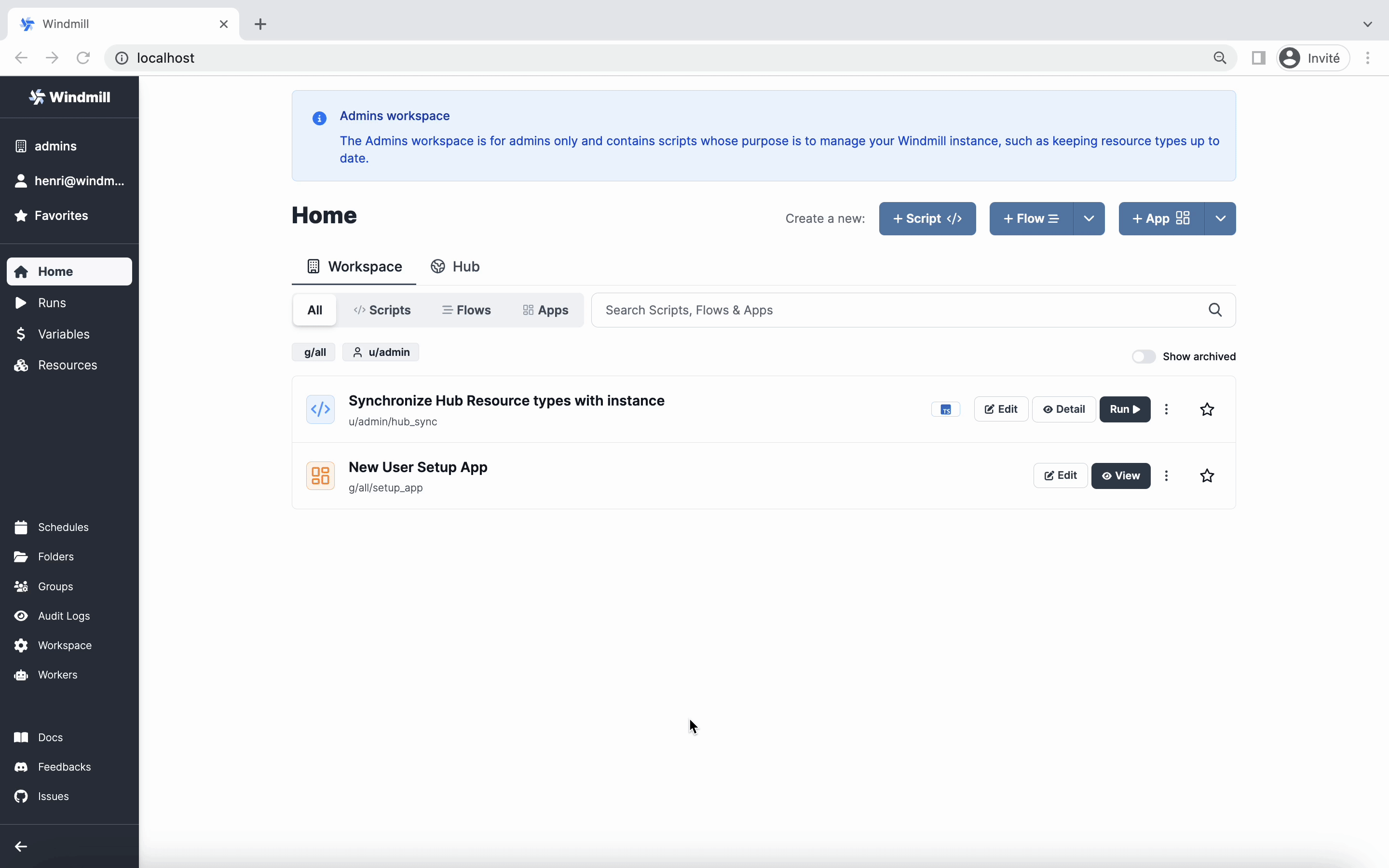
Task: Click the Groups icon in sidebar
Action: click(21, 586)
